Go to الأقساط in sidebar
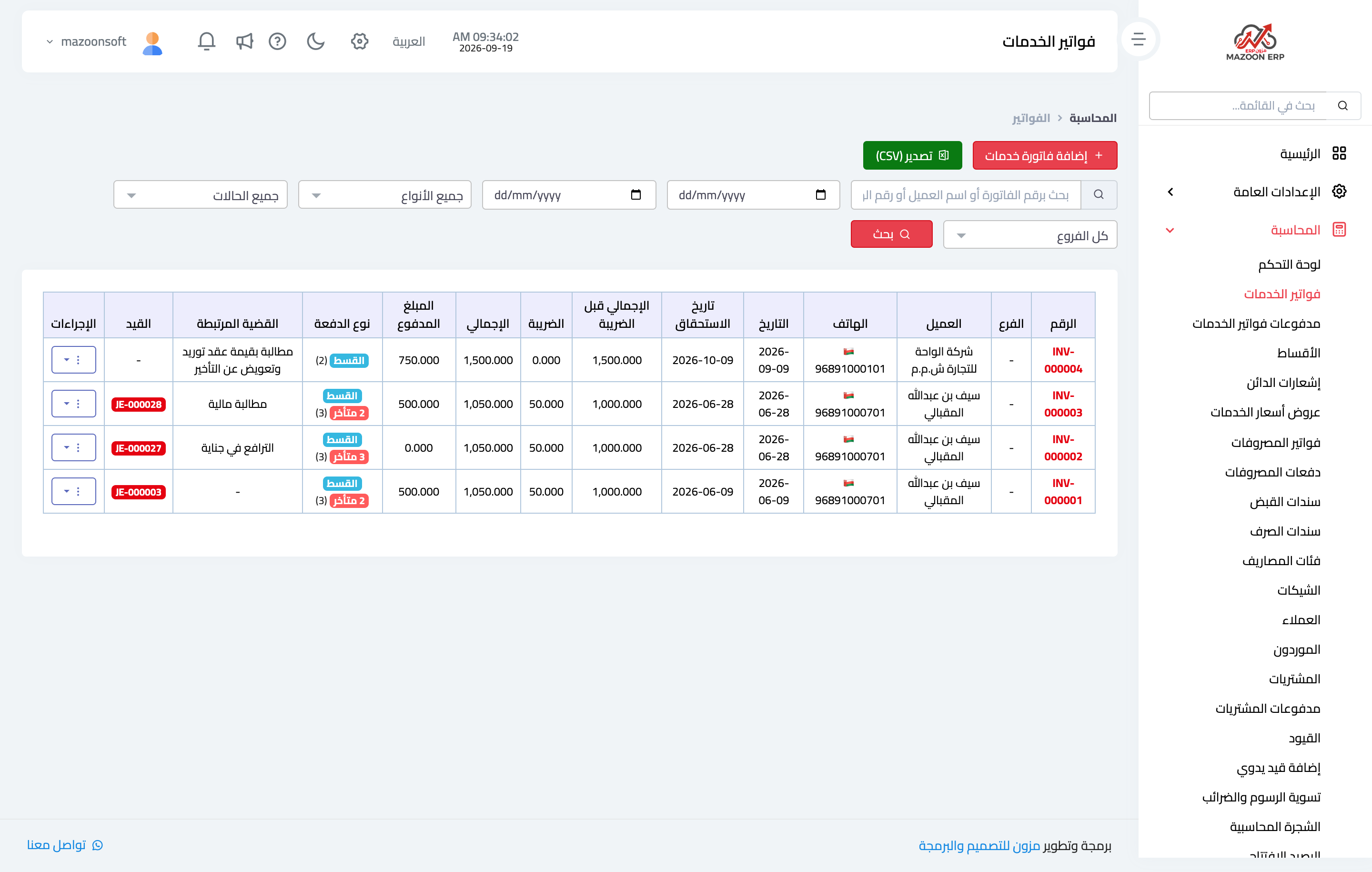Image resolution: width=1372 pixels, height=872 pixels. point(1299,354)
